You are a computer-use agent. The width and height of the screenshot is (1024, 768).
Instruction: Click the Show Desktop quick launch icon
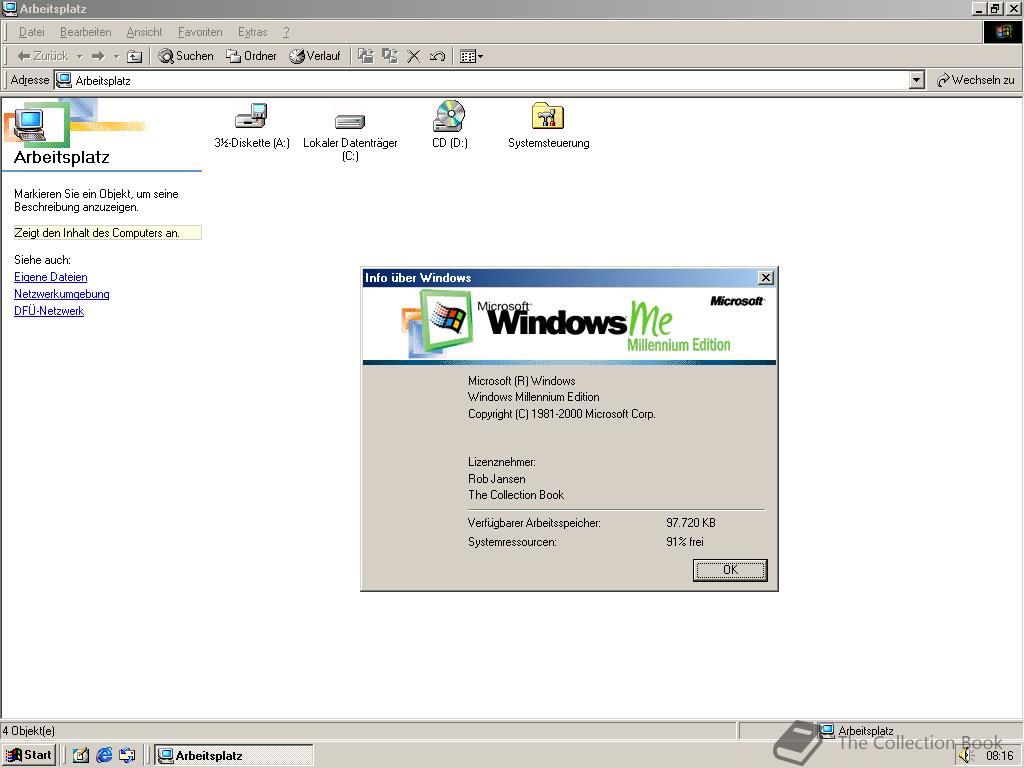click(x=80, y=756)
